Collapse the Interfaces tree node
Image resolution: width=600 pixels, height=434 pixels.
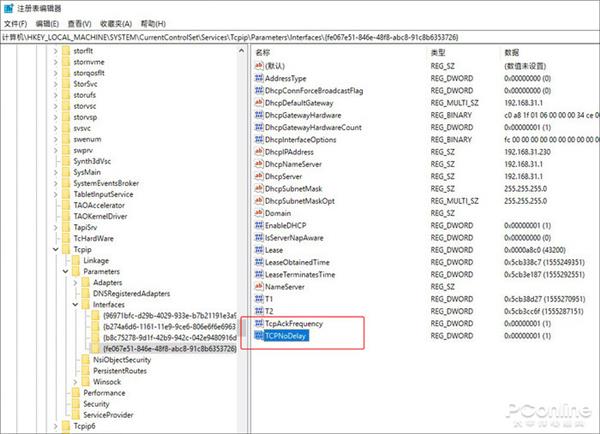point(75,305)
